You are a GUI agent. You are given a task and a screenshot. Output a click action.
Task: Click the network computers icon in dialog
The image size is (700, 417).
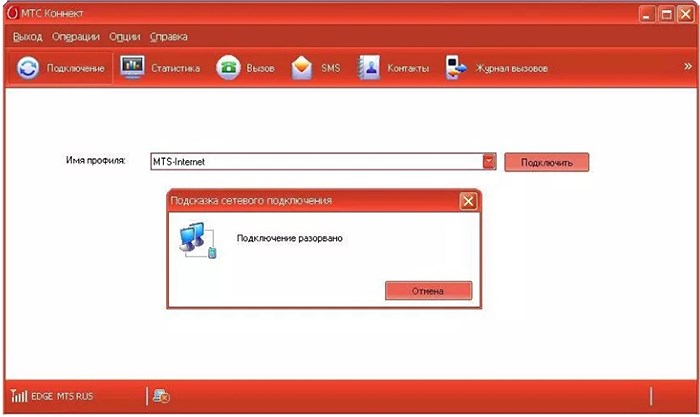click(x=198, y=240)
